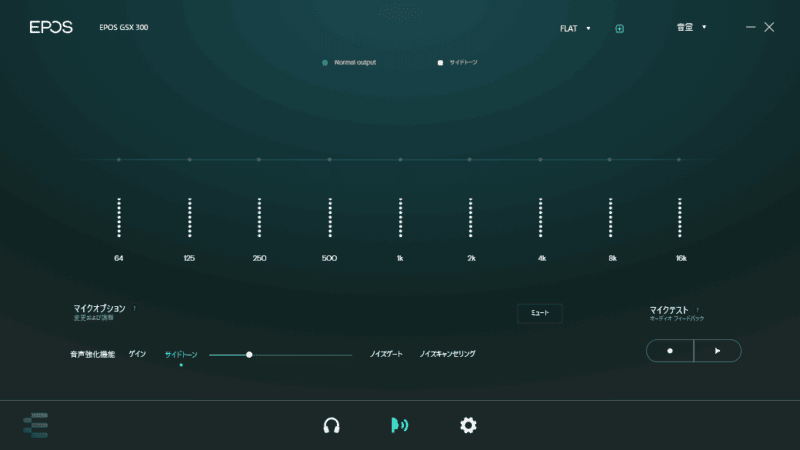Switch to the ノイズゲート tab

click(386, 354)
